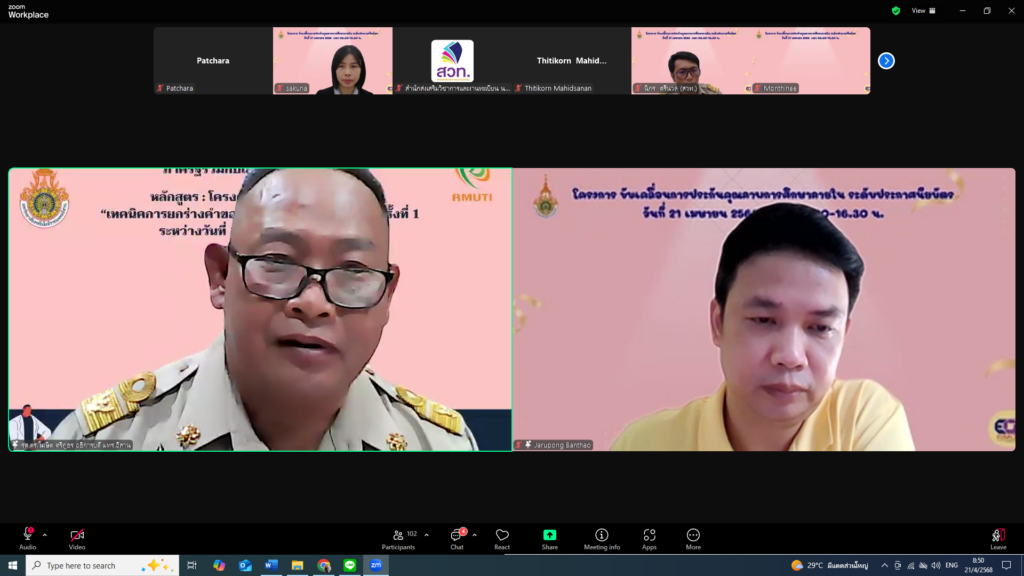Expand the arrow next to Chat
The width and height of the screenshot is (1024, 576).
[474, 534]
